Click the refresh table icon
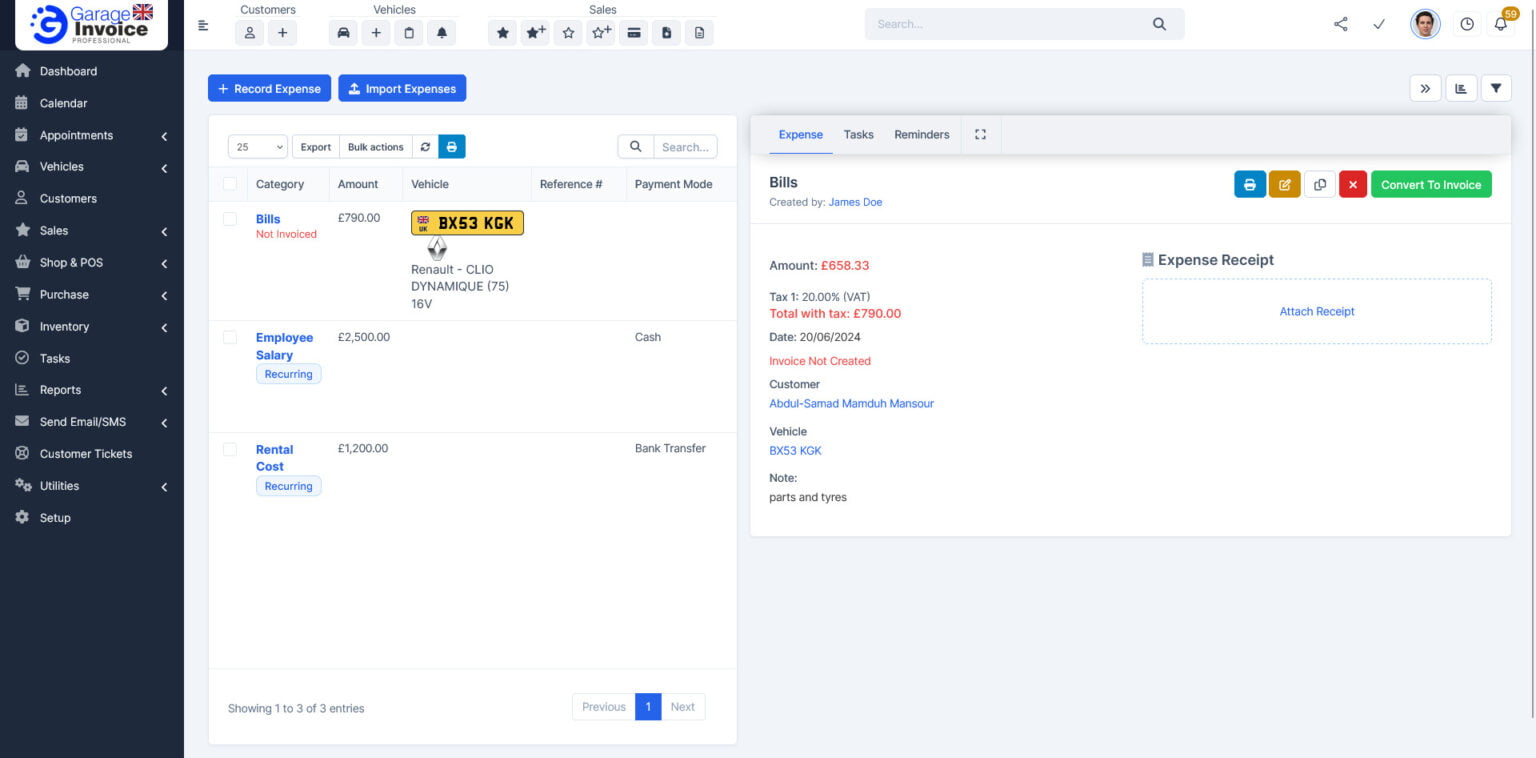 point(425,147)
